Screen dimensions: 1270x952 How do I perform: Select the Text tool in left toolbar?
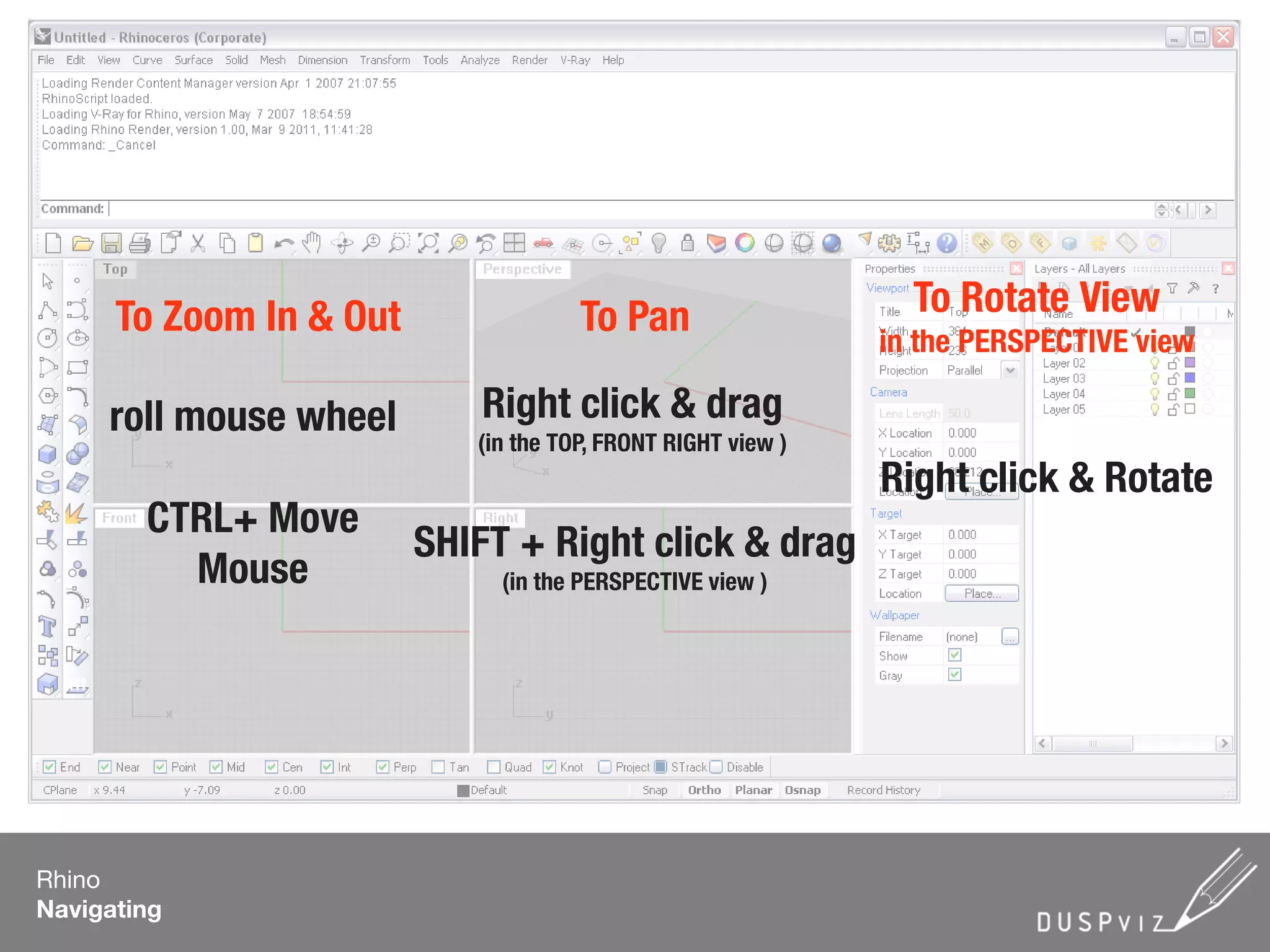(x=48, y=627)
